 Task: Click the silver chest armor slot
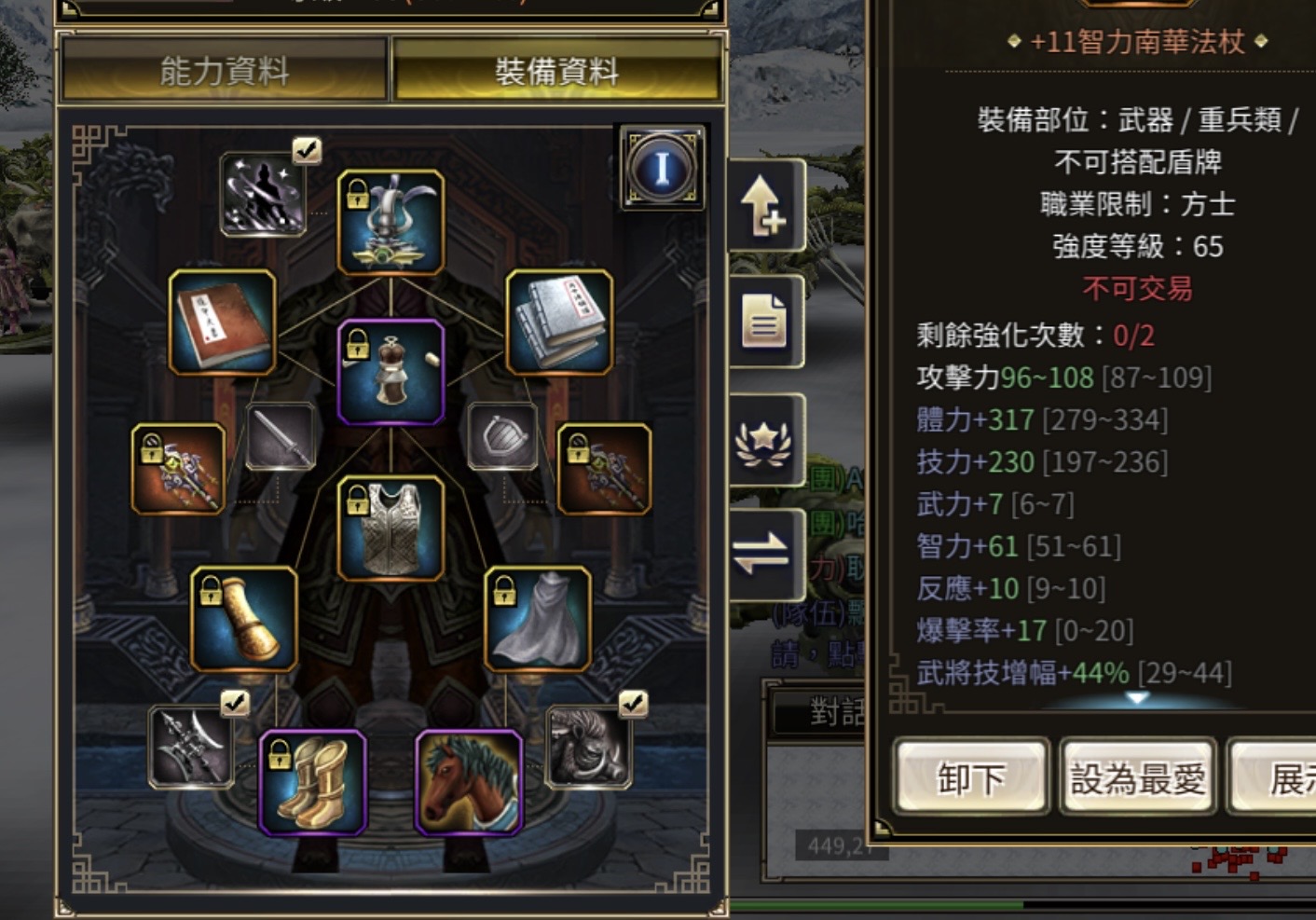[391, 529]
